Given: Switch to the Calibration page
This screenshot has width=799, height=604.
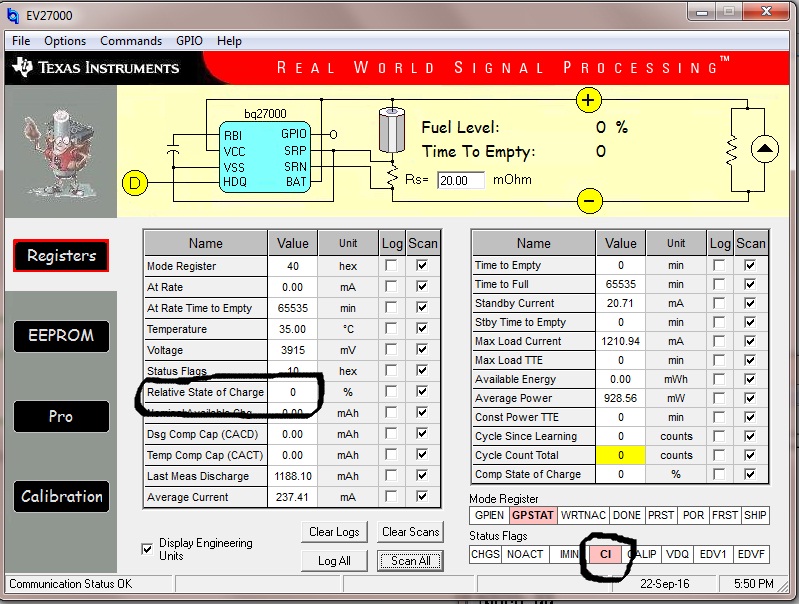Looking at the screenshot, I should 61,496.
